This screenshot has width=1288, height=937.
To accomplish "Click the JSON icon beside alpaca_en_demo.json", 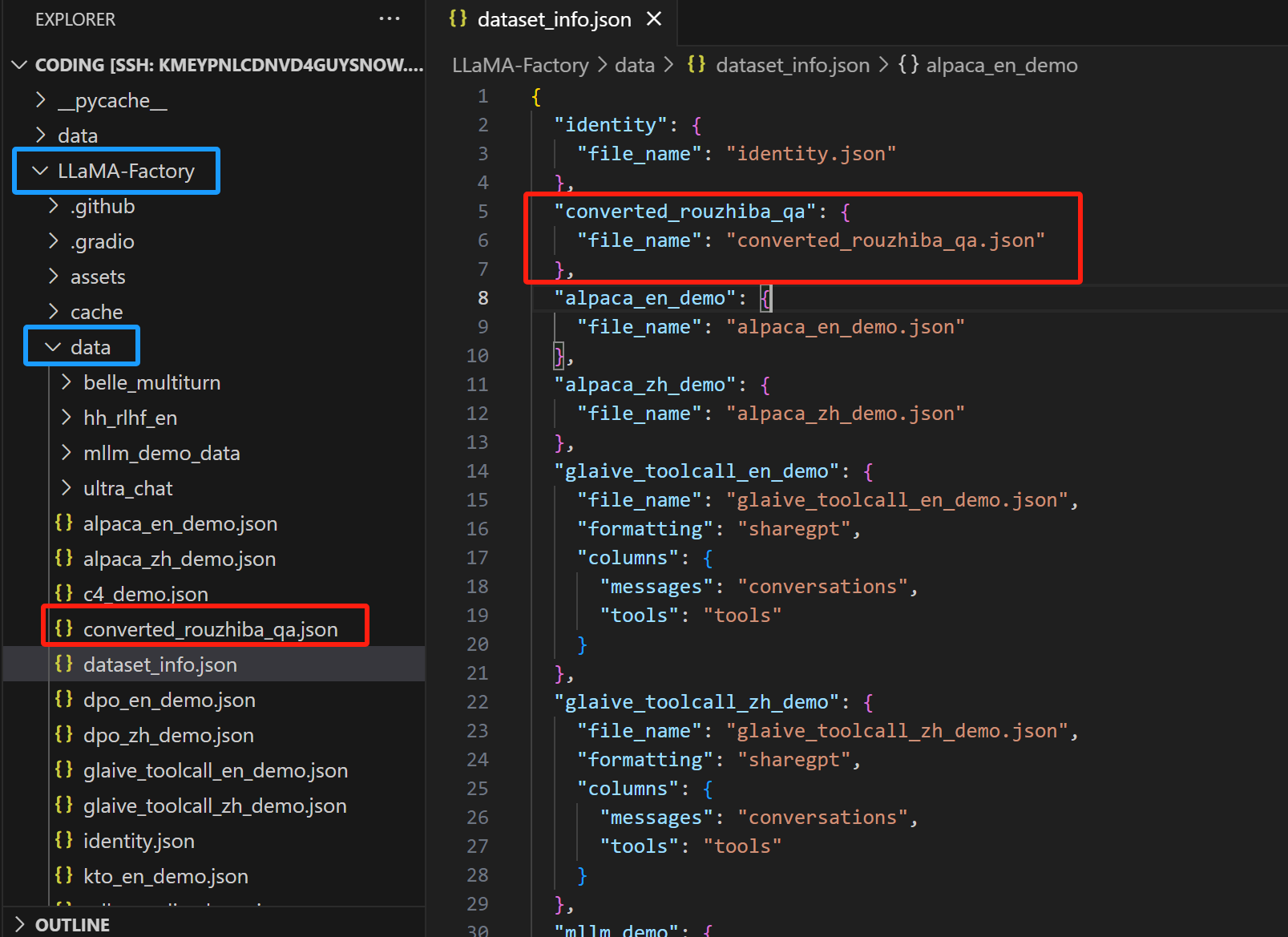I will [64, 523].
